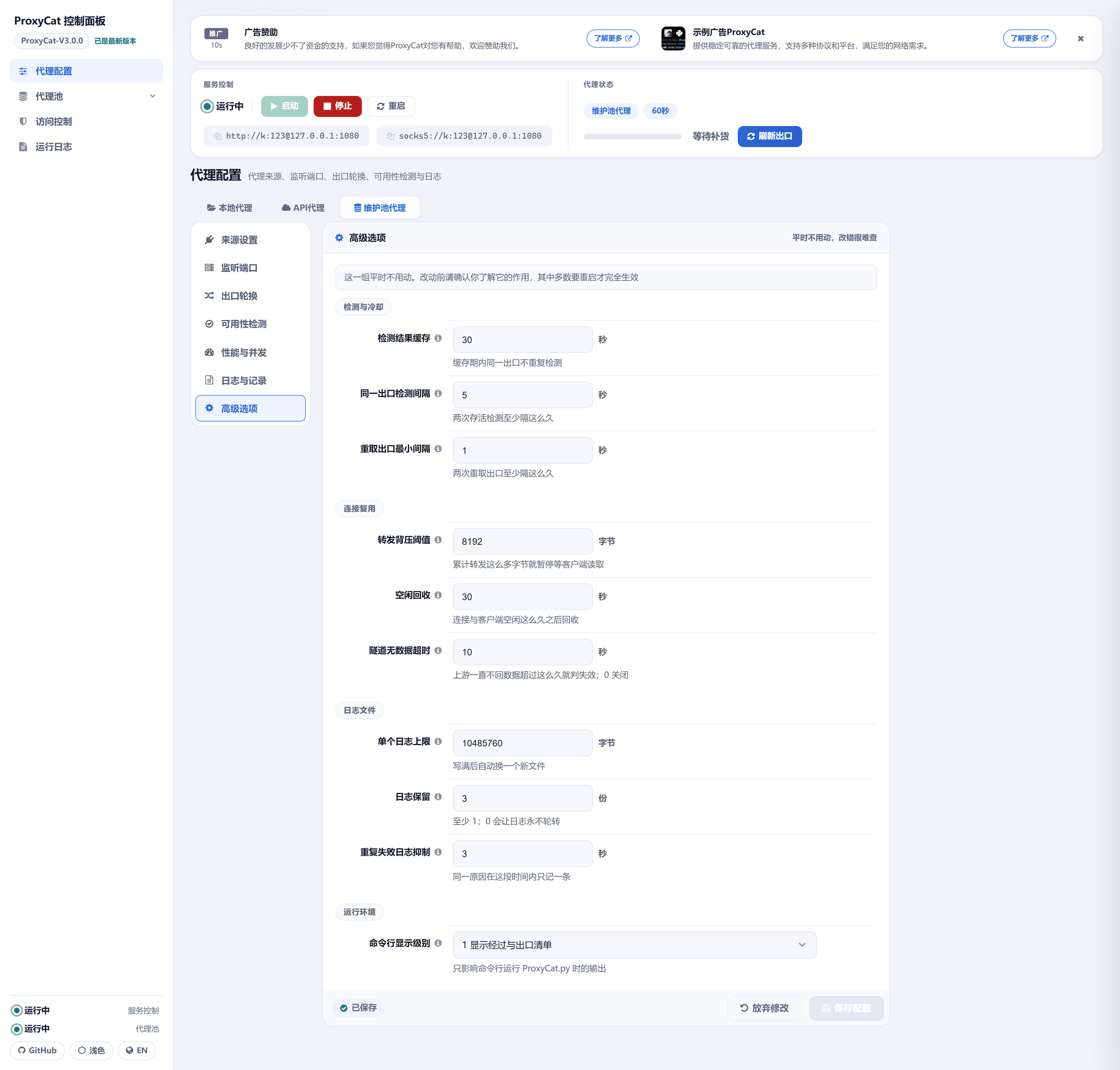Image resolution: width=1120 pixels, height=1070 pixels.
Task: Open 运行日志 in sidebar
Action: click(86, 147)
